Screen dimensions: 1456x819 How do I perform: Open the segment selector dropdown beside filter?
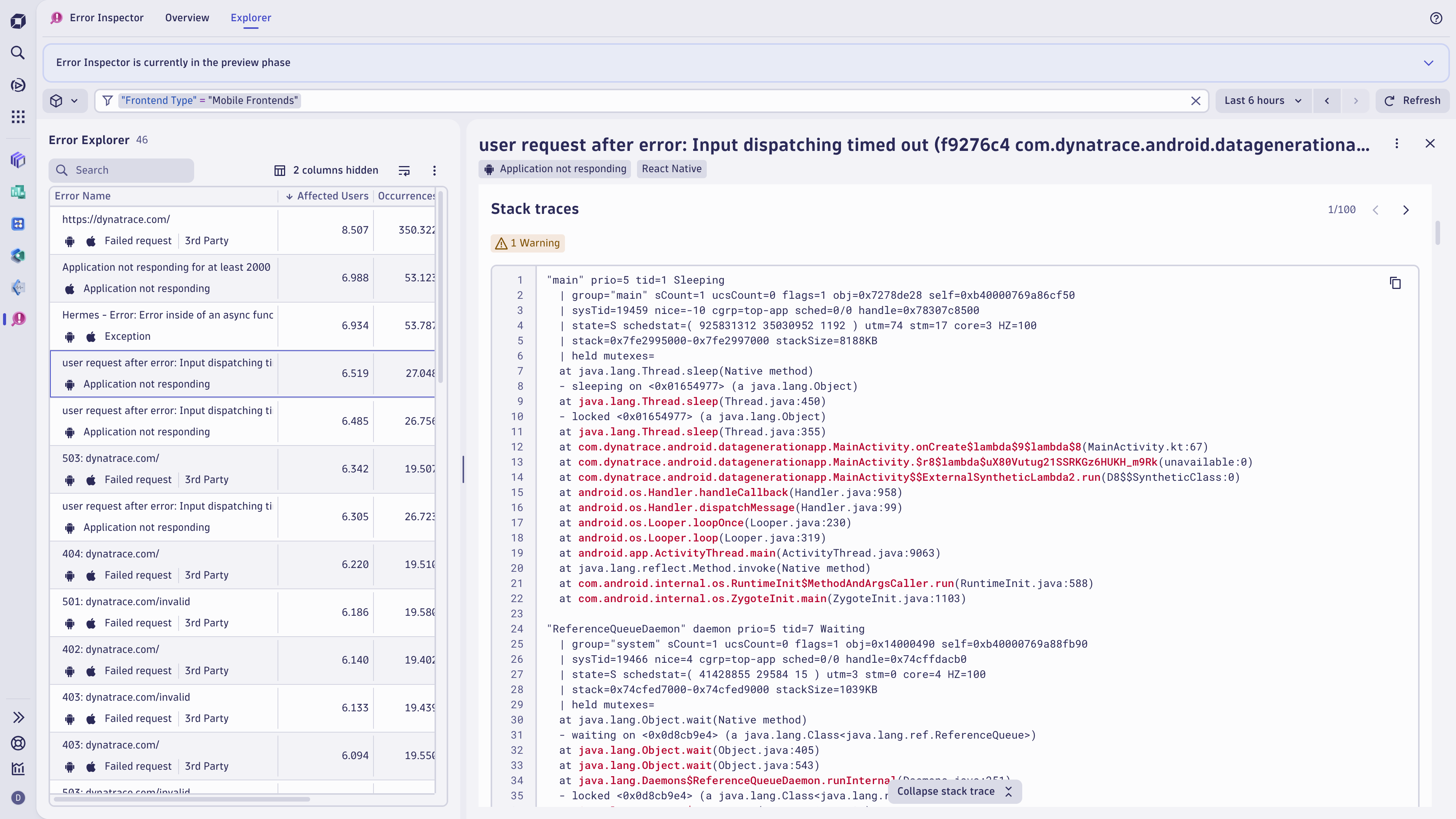64,100
